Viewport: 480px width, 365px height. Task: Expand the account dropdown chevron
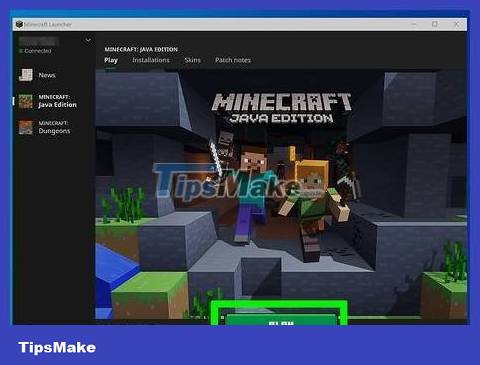coord(88,40)
